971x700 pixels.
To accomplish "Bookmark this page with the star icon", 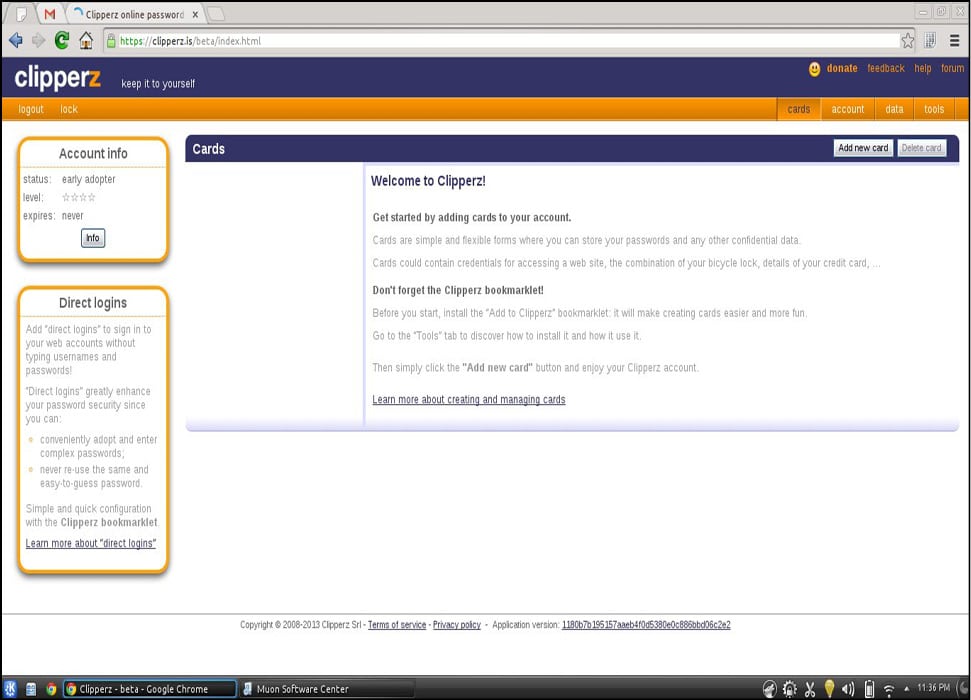I will pyautogui.click(x=907, y=41).
